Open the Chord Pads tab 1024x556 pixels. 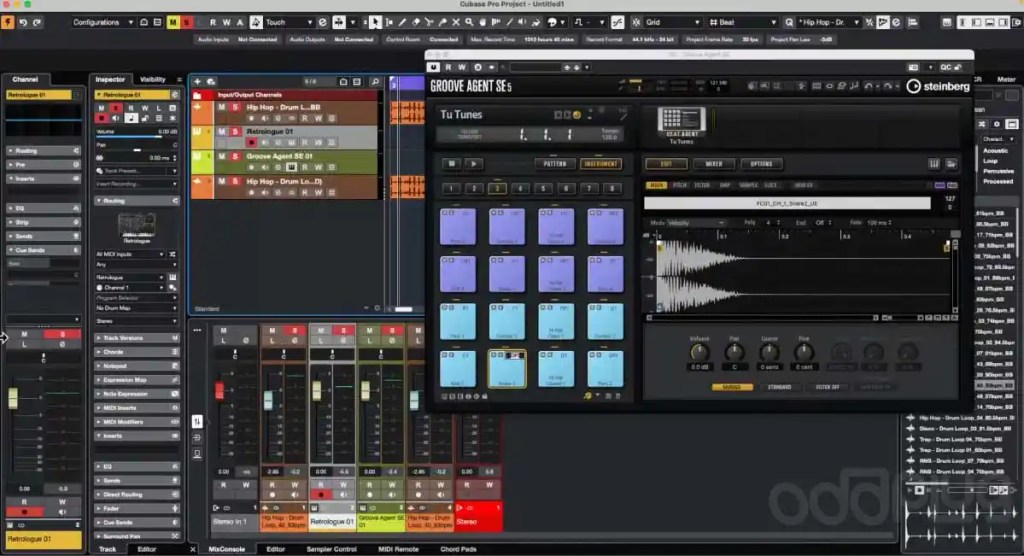pyautogui.click(x=458, y=549)
